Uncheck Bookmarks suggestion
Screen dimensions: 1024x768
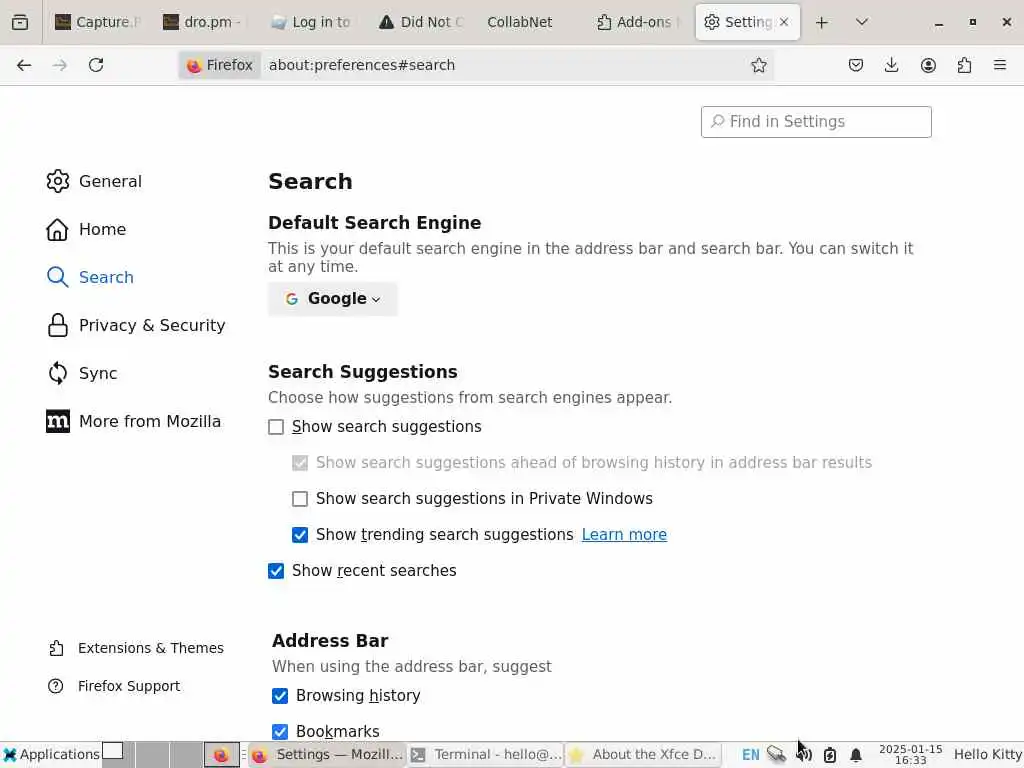280,731
